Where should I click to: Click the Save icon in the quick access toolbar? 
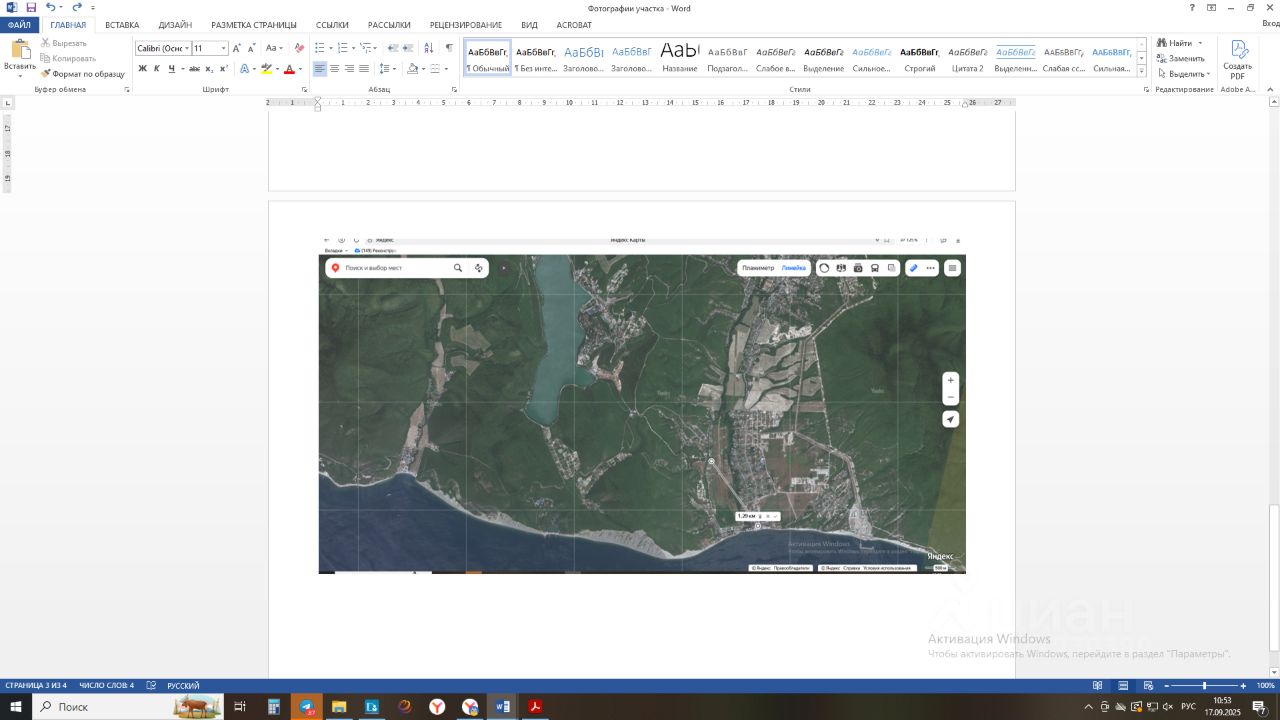[30, 7]
